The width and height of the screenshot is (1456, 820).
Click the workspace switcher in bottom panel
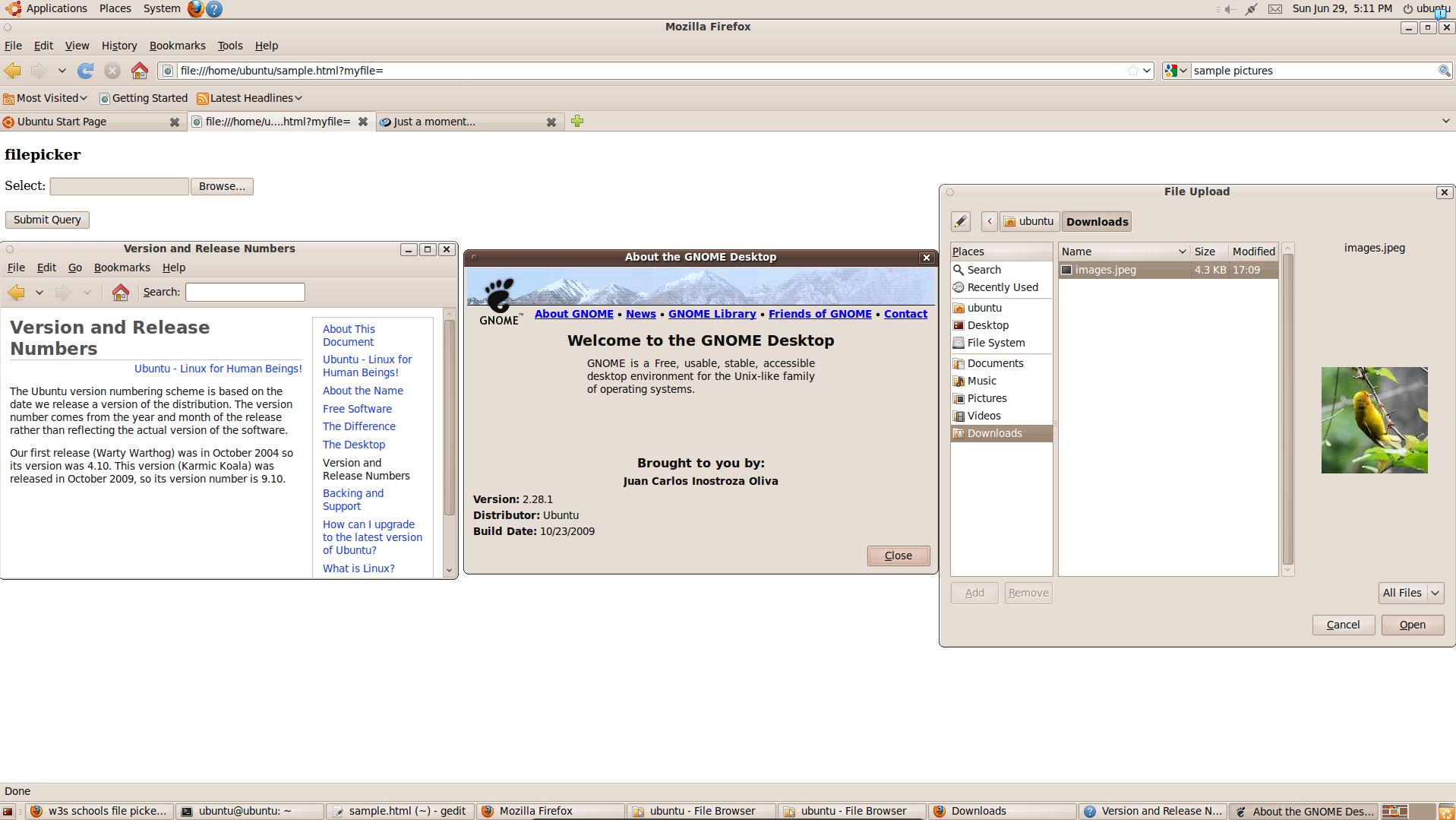coord(1407,812)
